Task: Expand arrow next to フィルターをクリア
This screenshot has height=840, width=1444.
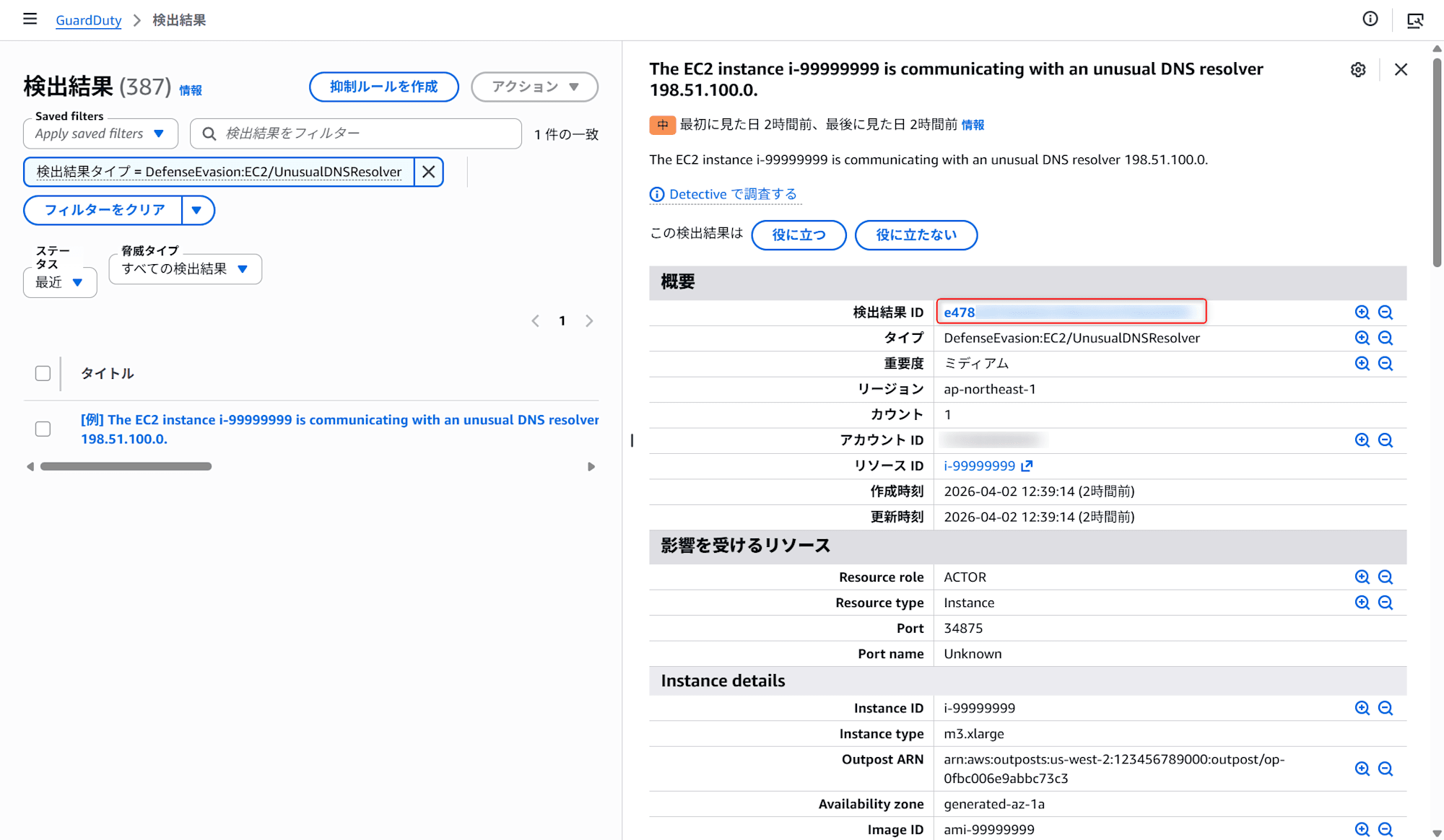Action: point(196,210)
